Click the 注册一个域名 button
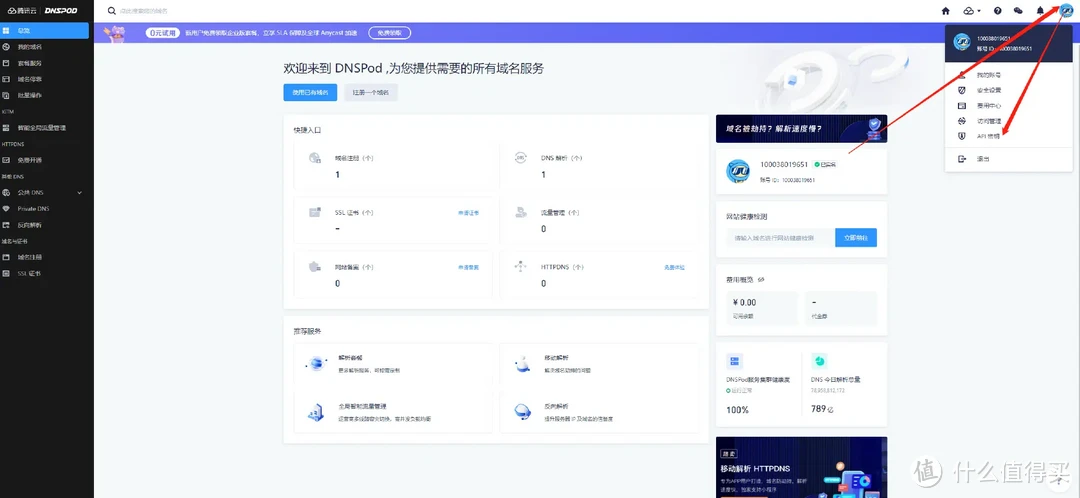 click(371, 92)
